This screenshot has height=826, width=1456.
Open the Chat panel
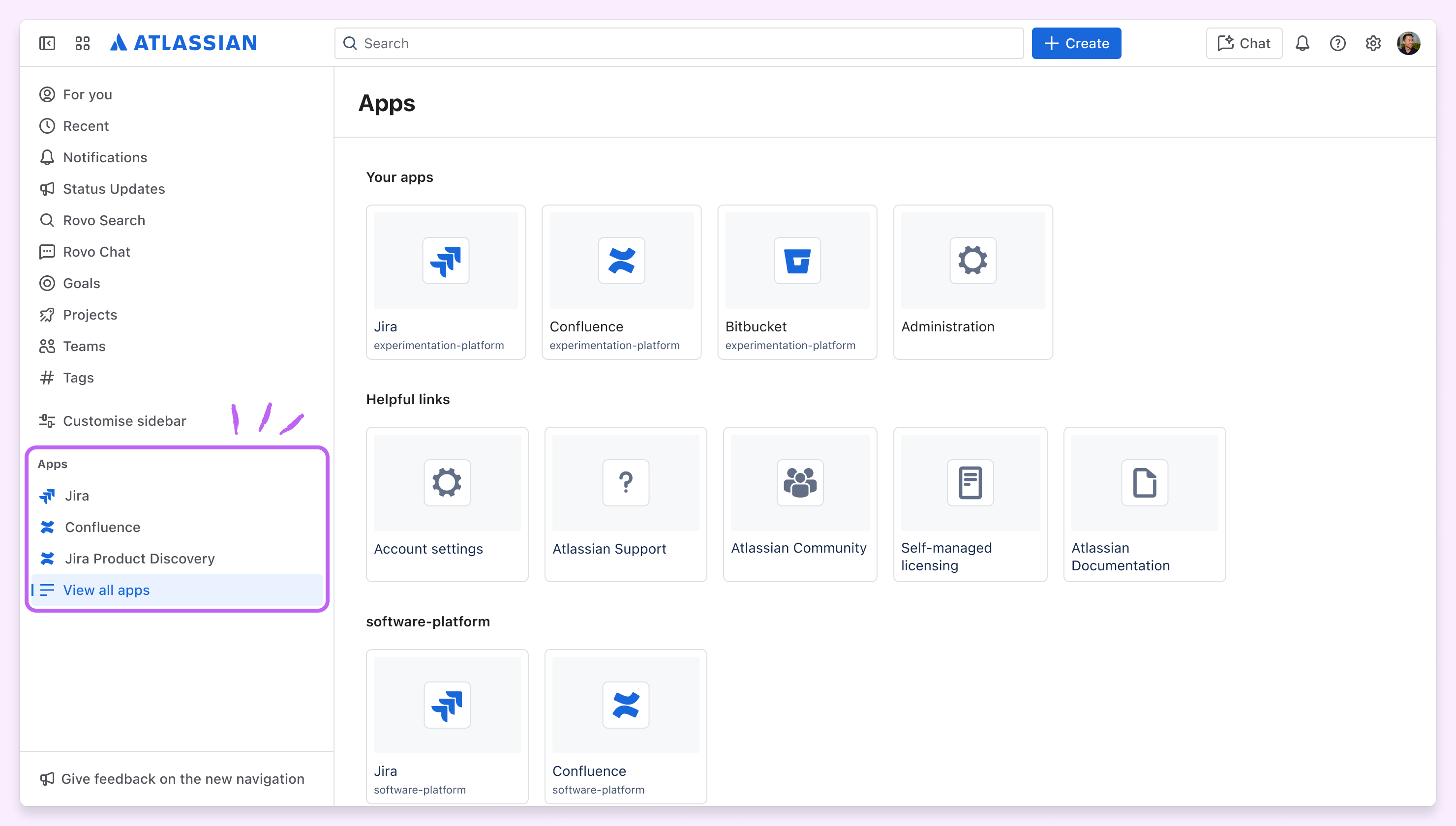tap(1243, 43)
